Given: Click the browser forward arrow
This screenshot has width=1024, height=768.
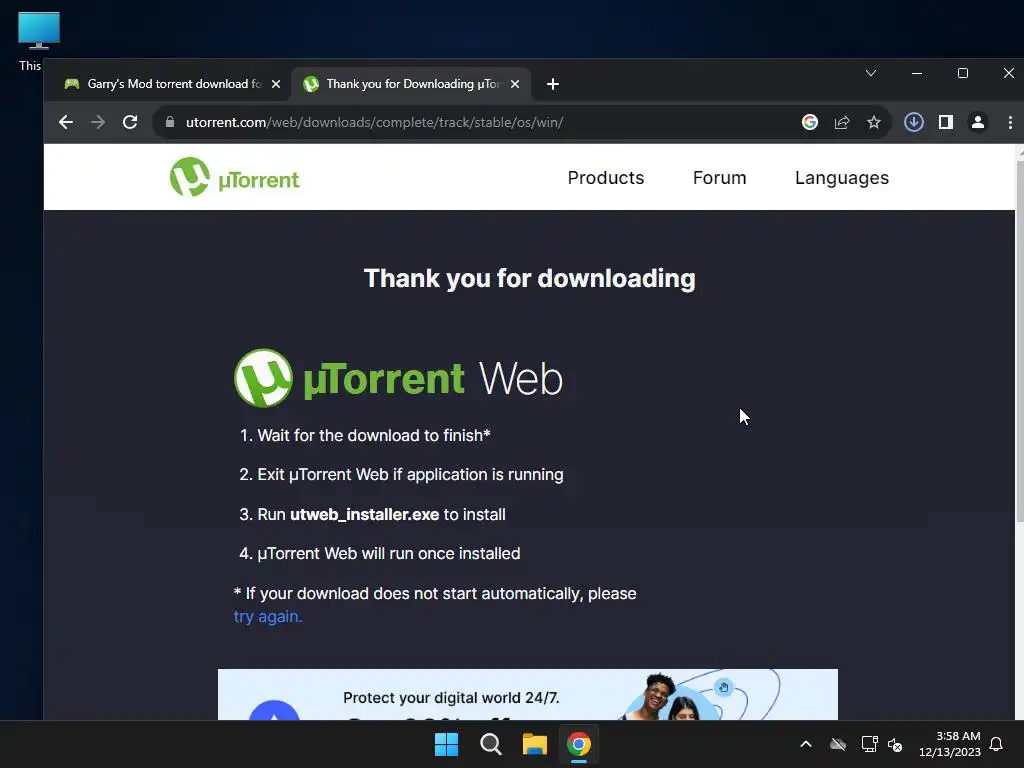Looking at the screenshot, I should tap(97, 122).
